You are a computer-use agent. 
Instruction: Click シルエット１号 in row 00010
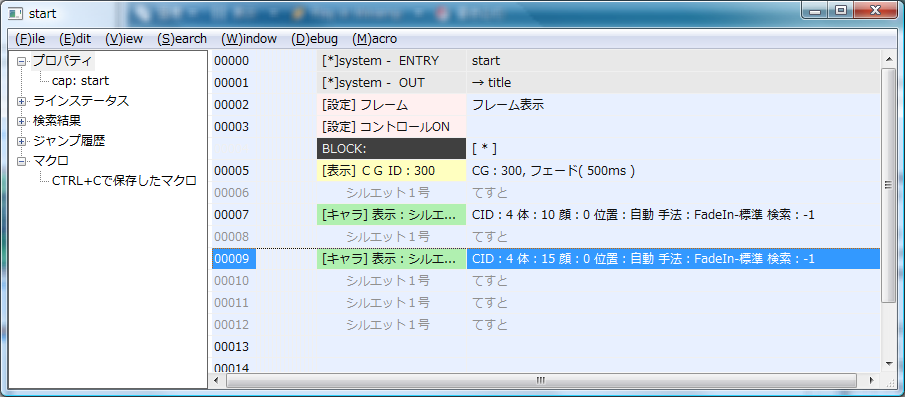[x=388, y=281]
